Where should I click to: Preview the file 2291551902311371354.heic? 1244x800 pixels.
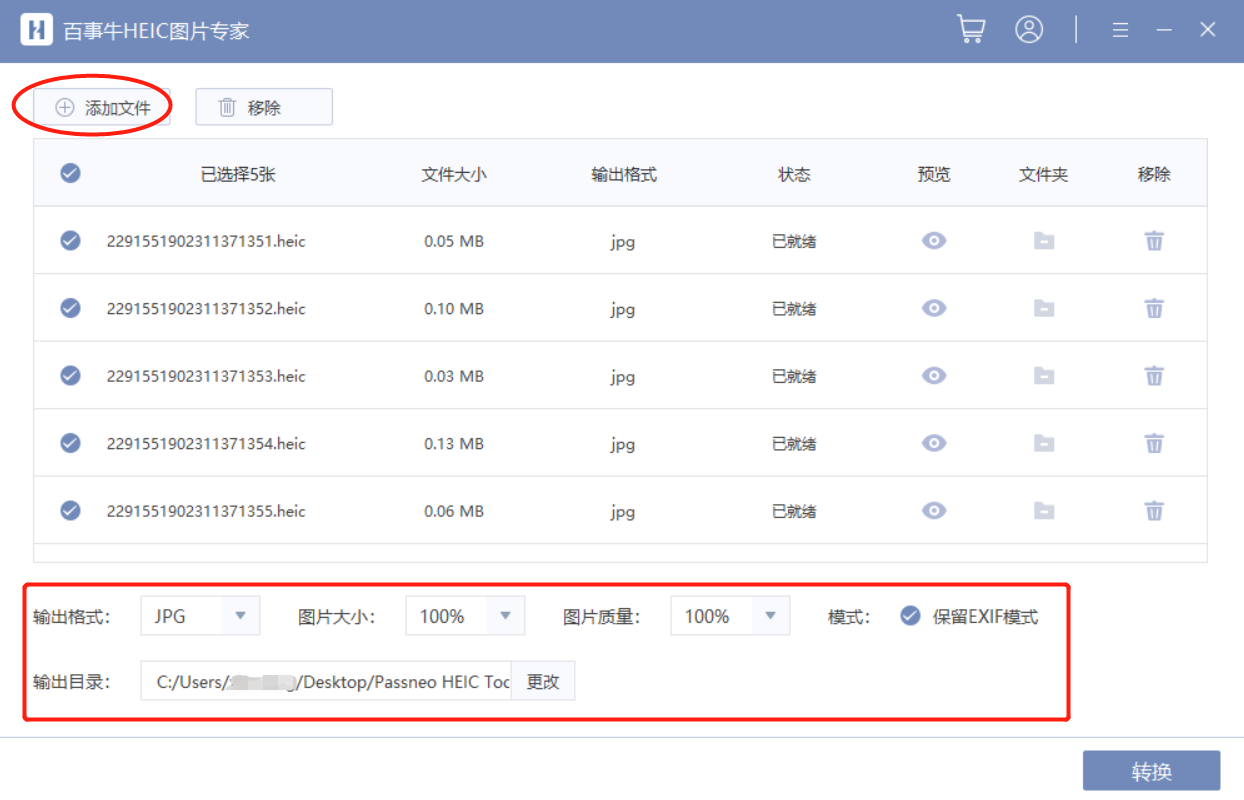tap(933, 443)
